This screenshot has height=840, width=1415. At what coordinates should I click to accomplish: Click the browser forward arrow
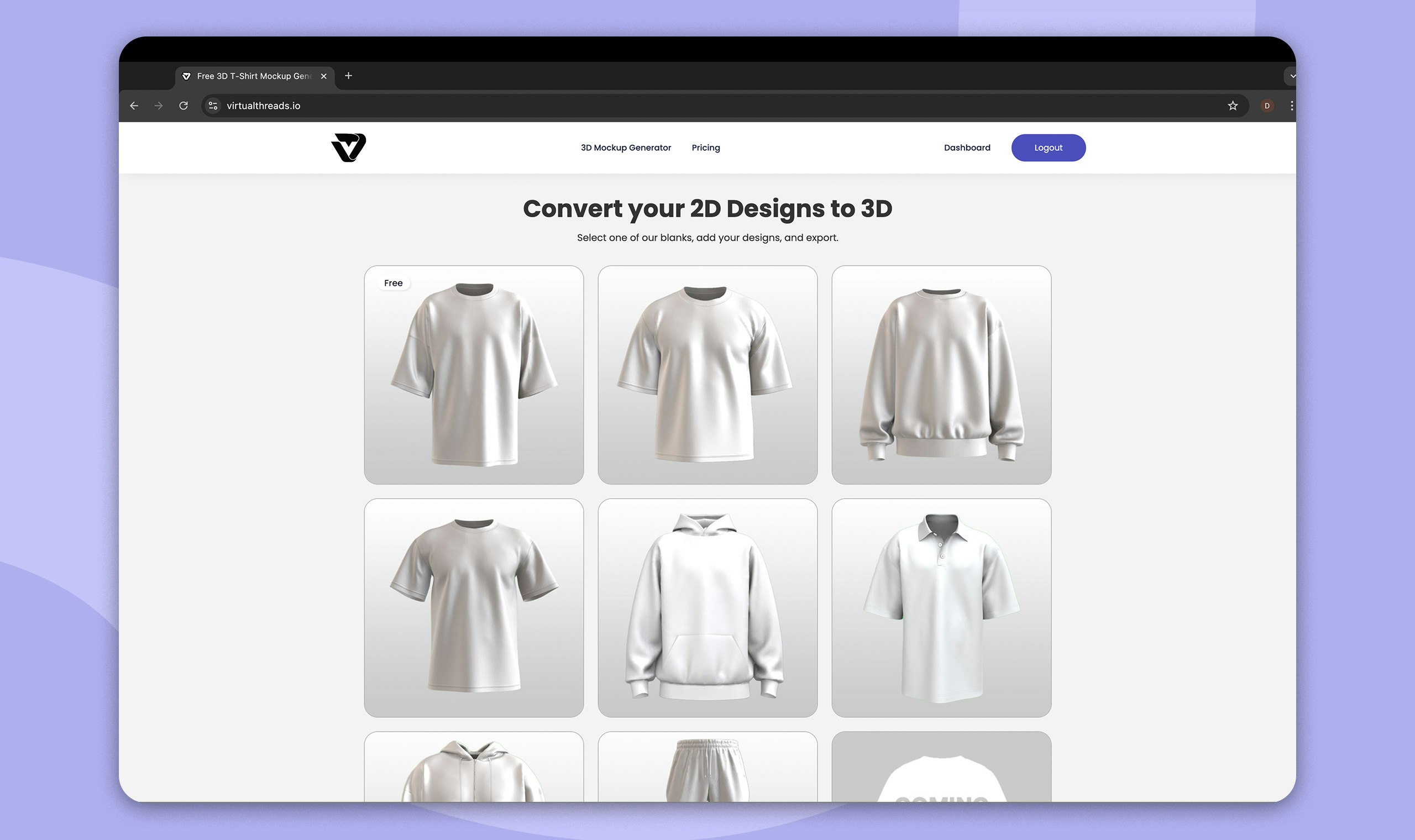pos(159,106)
